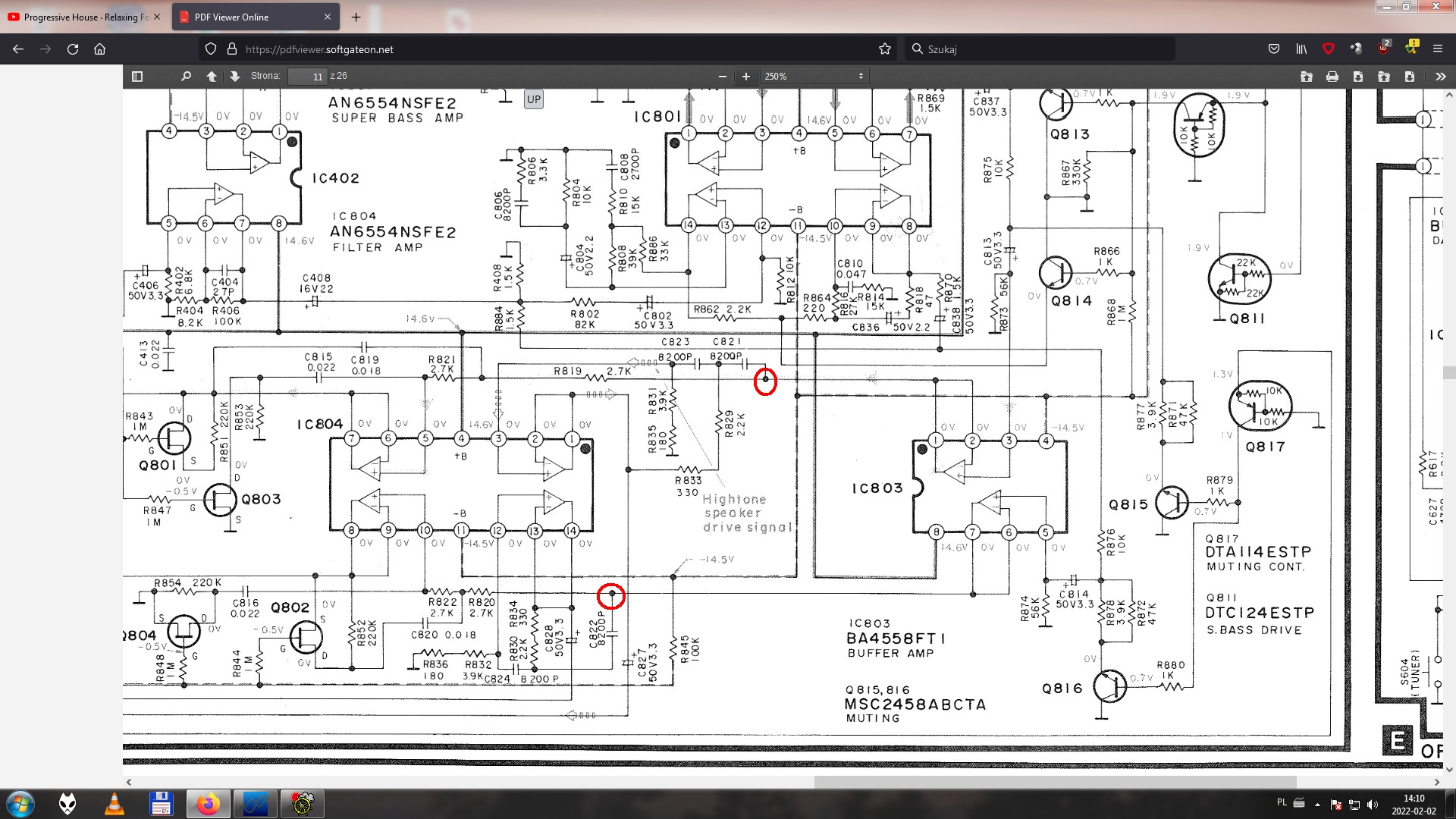Screen dimensions: 1456x819
Task: Expand the PDF tools double-chevron menu
Action: click(x=1440, y=76)
